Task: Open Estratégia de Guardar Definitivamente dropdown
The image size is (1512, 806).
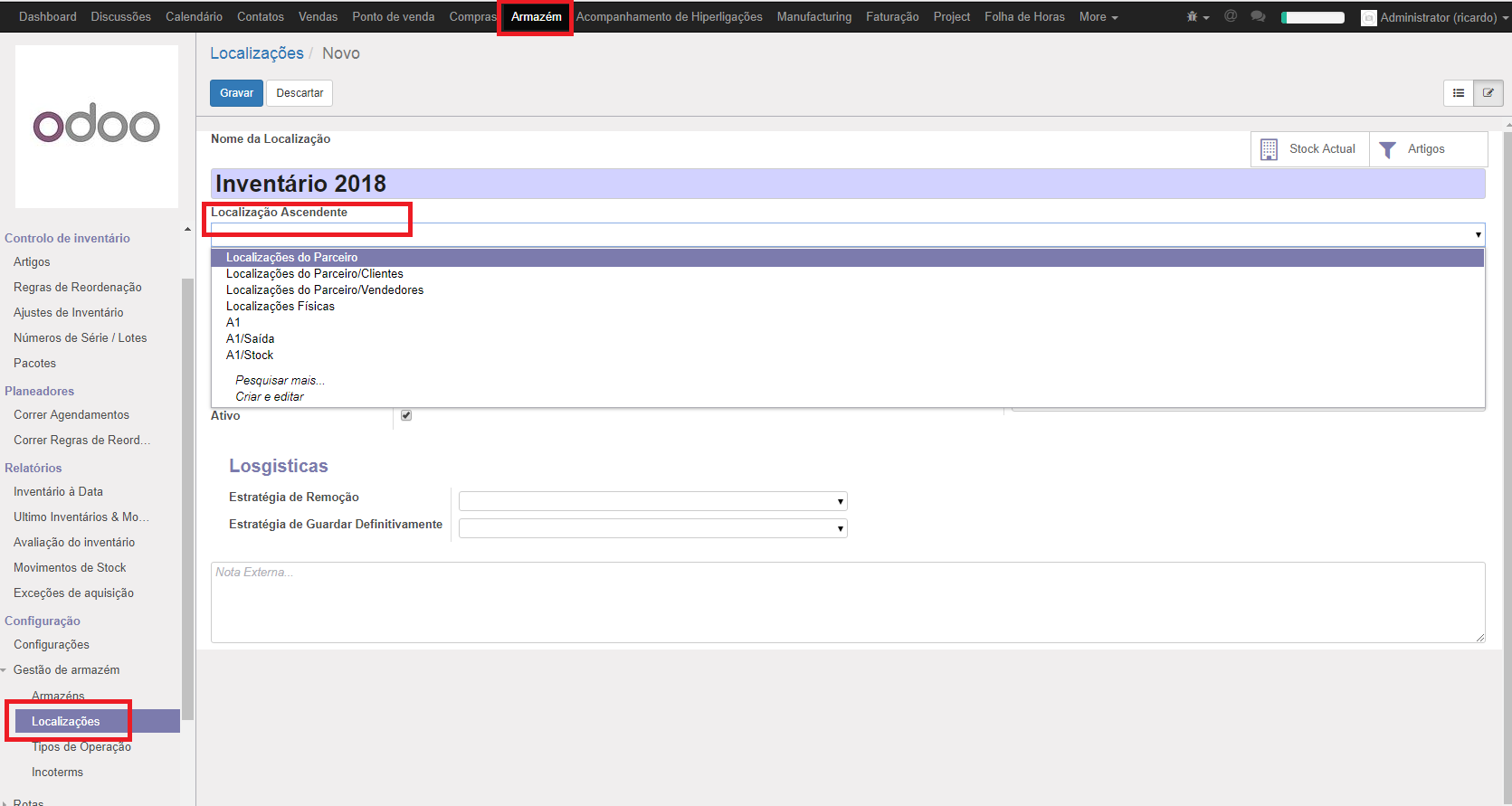Action: (652, 528)
